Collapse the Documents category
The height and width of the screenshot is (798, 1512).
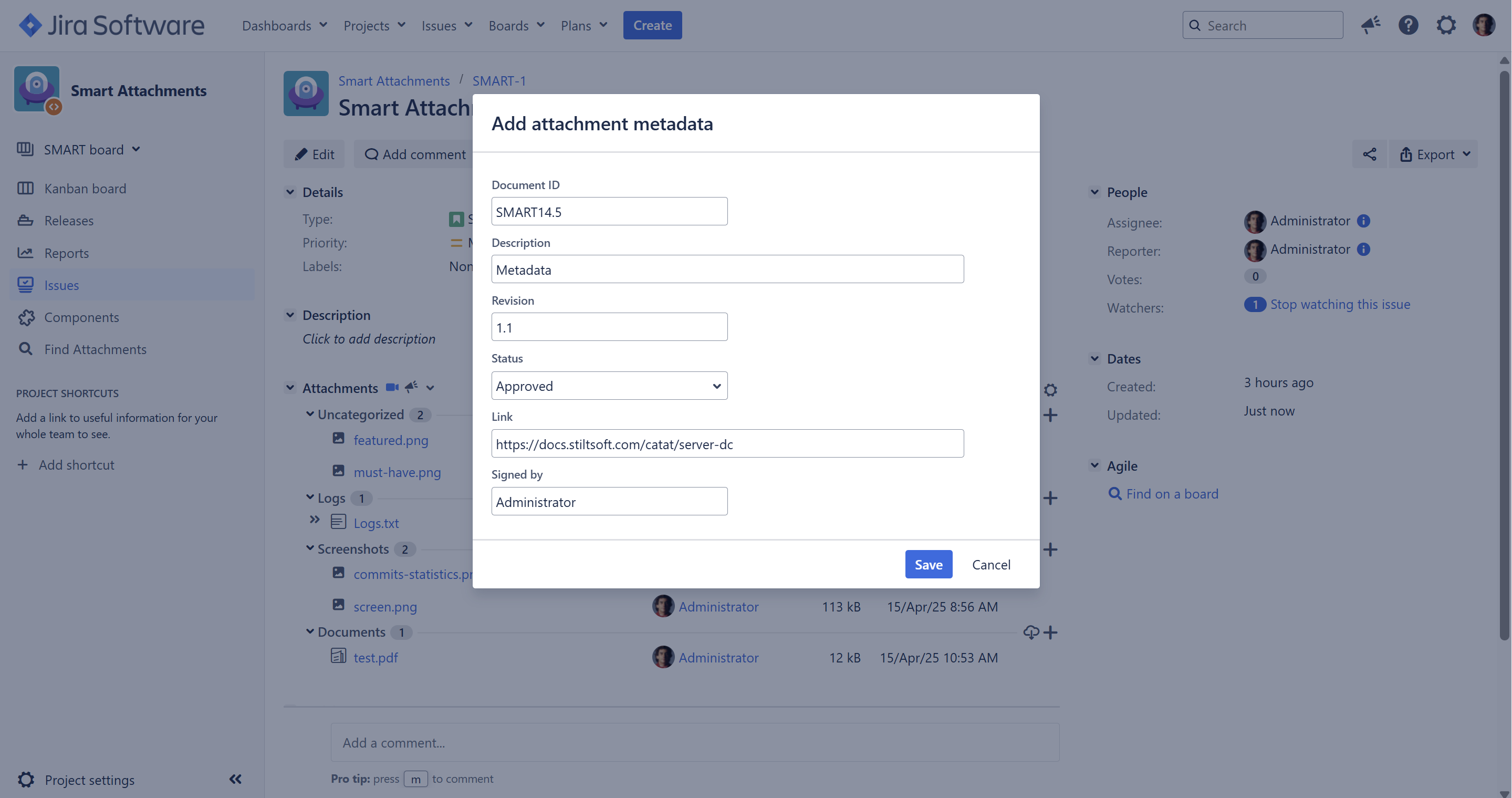(310, 632)
